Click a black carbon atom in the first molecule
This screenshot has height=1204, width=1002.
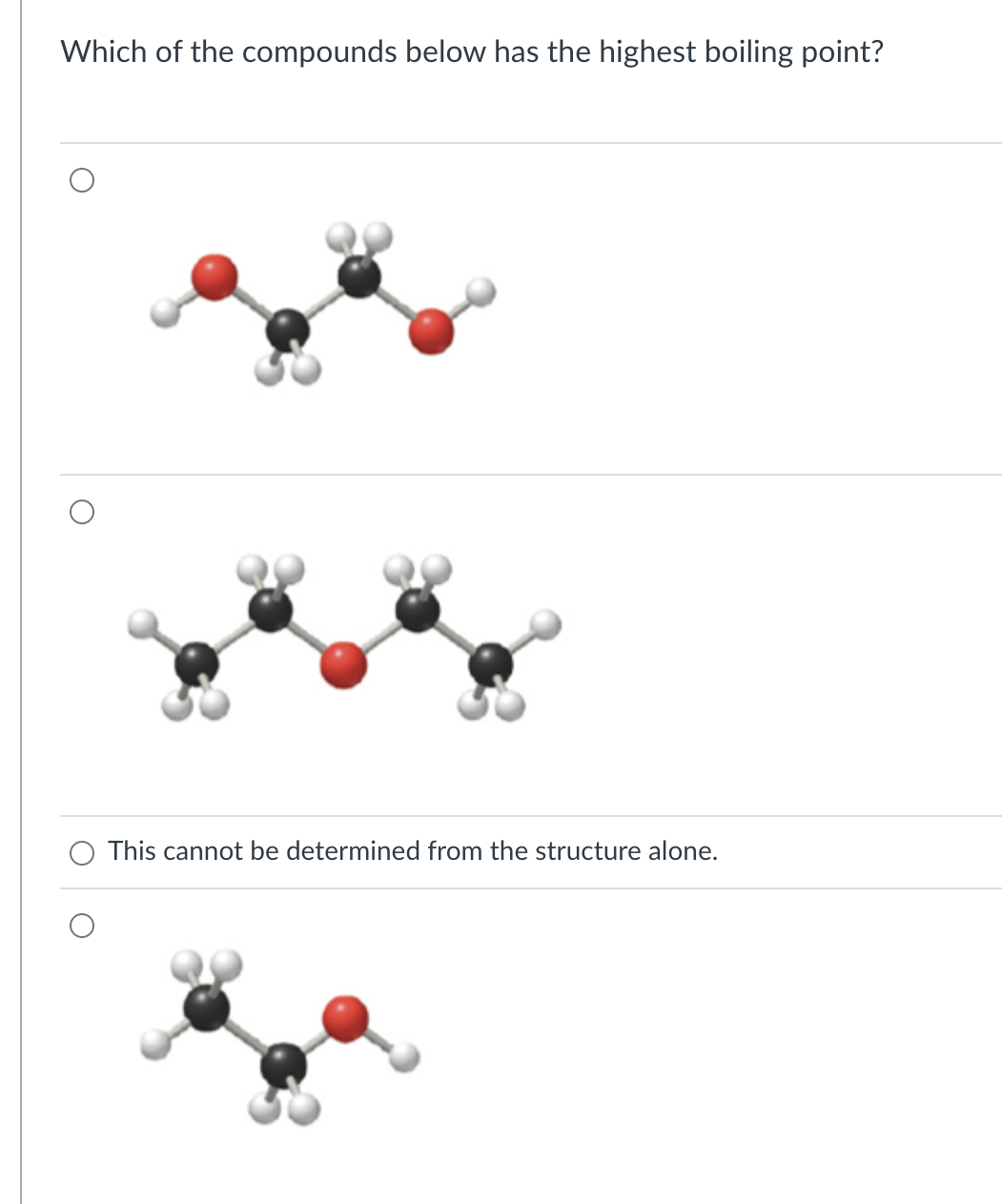[286, 329]
